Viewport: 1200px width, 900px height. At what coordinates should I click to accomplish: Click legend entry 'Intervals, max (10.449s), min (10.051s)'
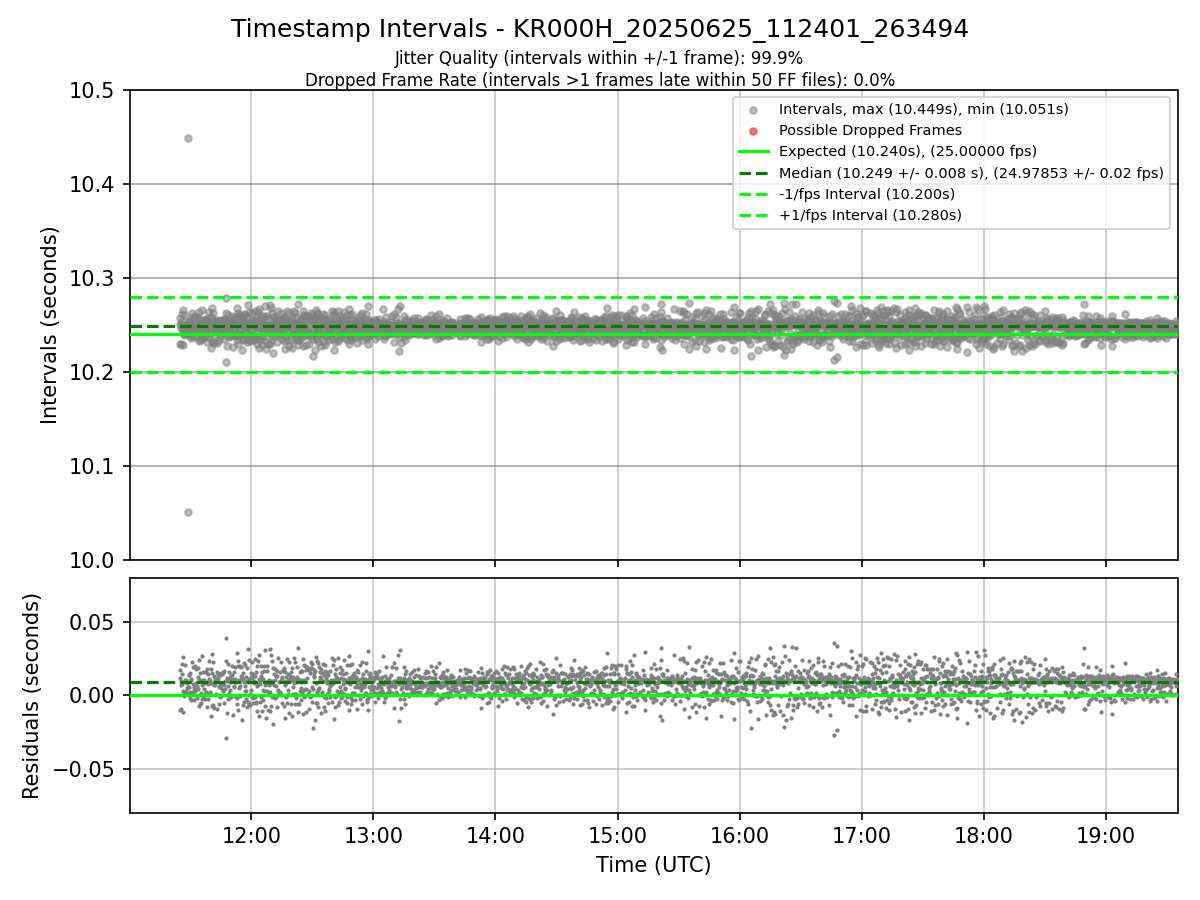tap(924, 109)
